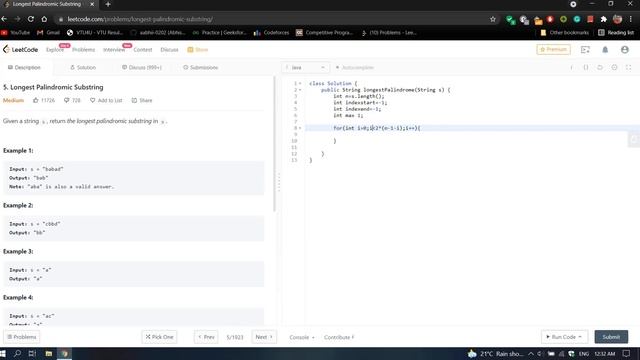Enter editor fullscreen mode
The image size is (640, 360).
(629, 67)
